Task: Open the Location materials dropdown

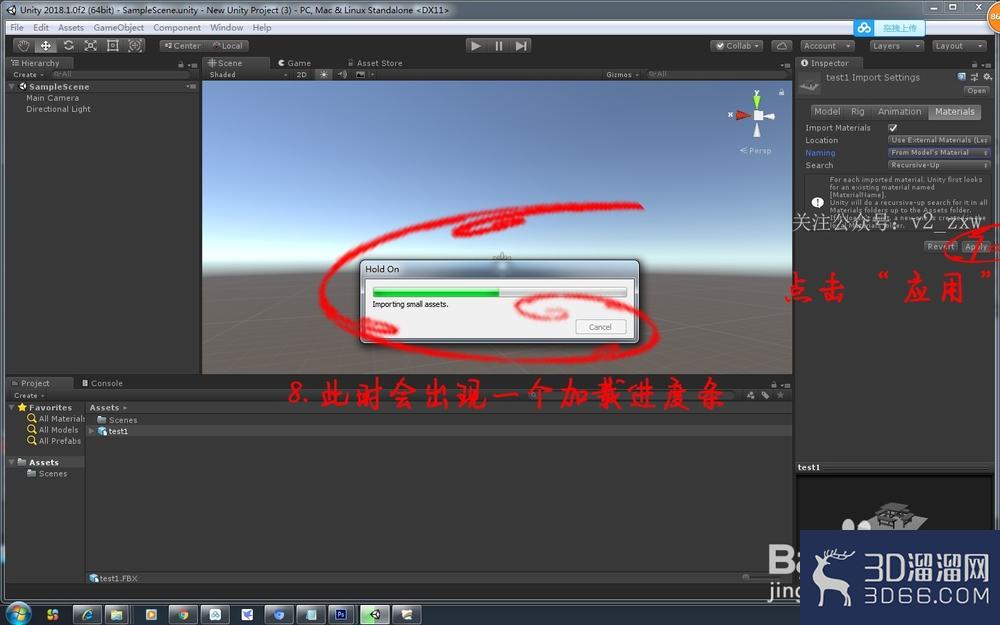Action: click(x=939, y=140)
